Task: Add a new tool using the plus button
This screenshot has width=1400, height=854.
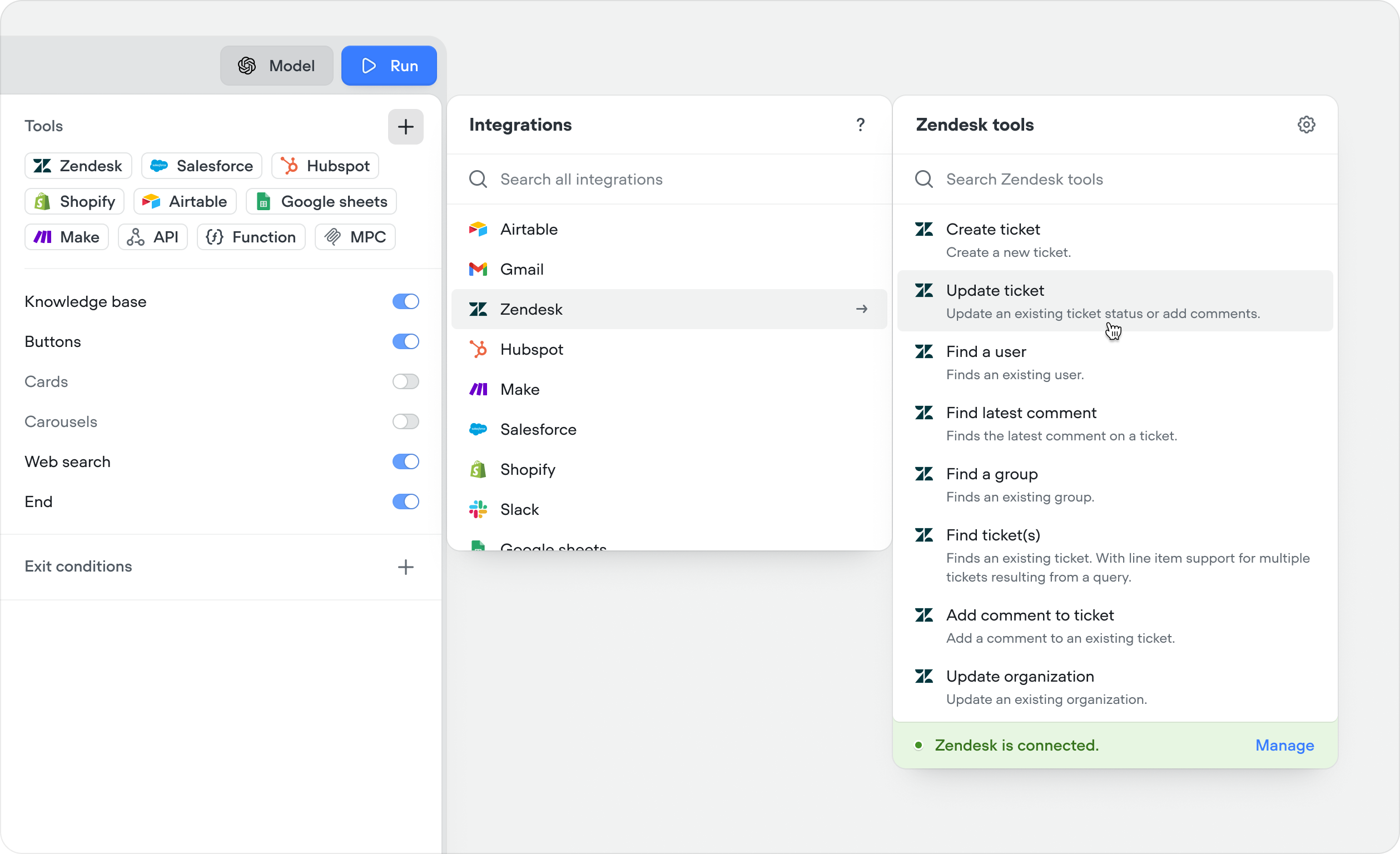Action: pyautogui.click(x=405, y=126)
